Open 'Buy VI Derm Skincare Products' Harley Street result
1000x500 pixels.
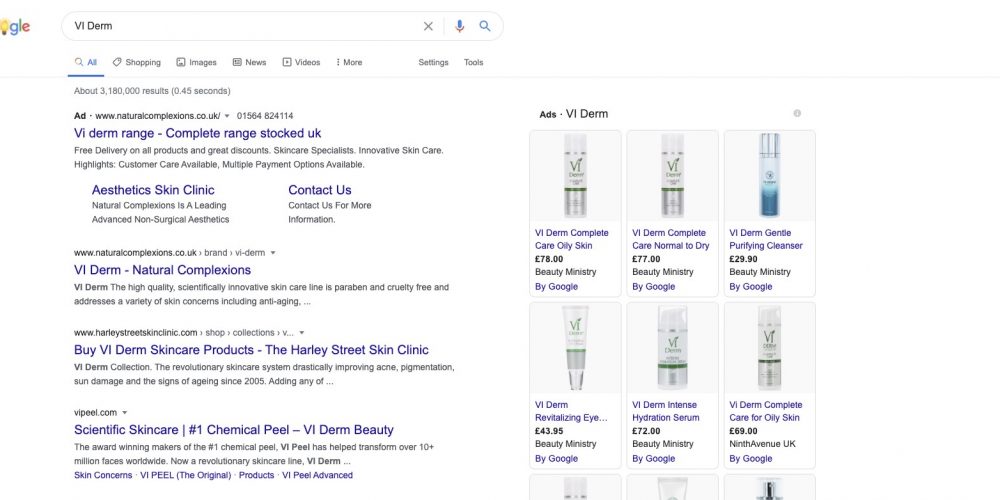251,349
